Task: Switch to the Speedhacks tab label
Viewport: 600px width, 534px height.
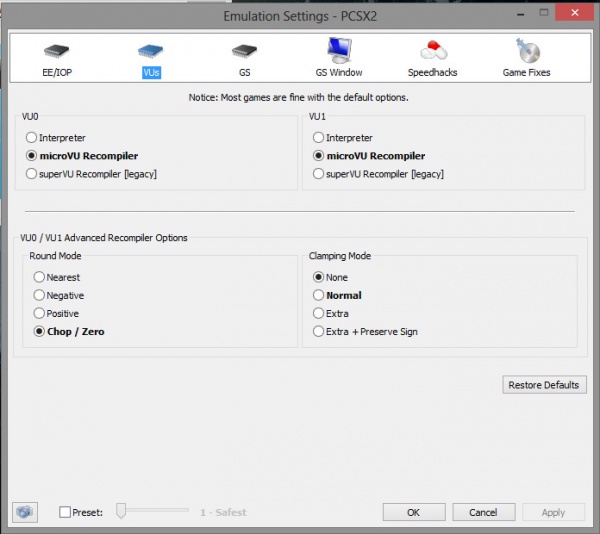Action: click(433, 72)
